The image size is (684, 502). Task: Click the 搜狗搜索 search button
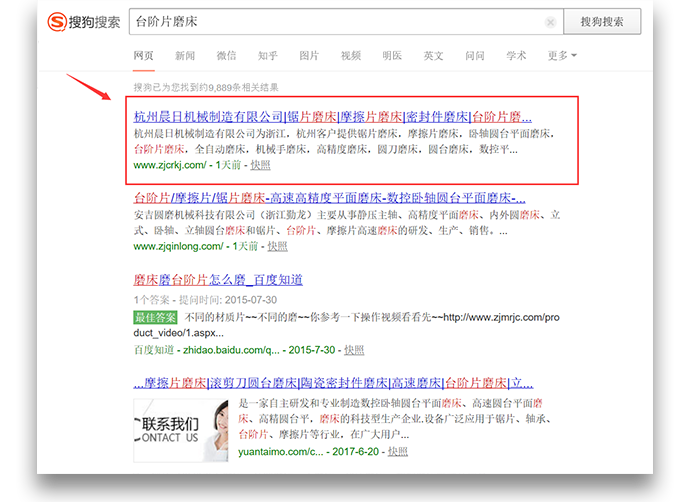coord(601,22)
